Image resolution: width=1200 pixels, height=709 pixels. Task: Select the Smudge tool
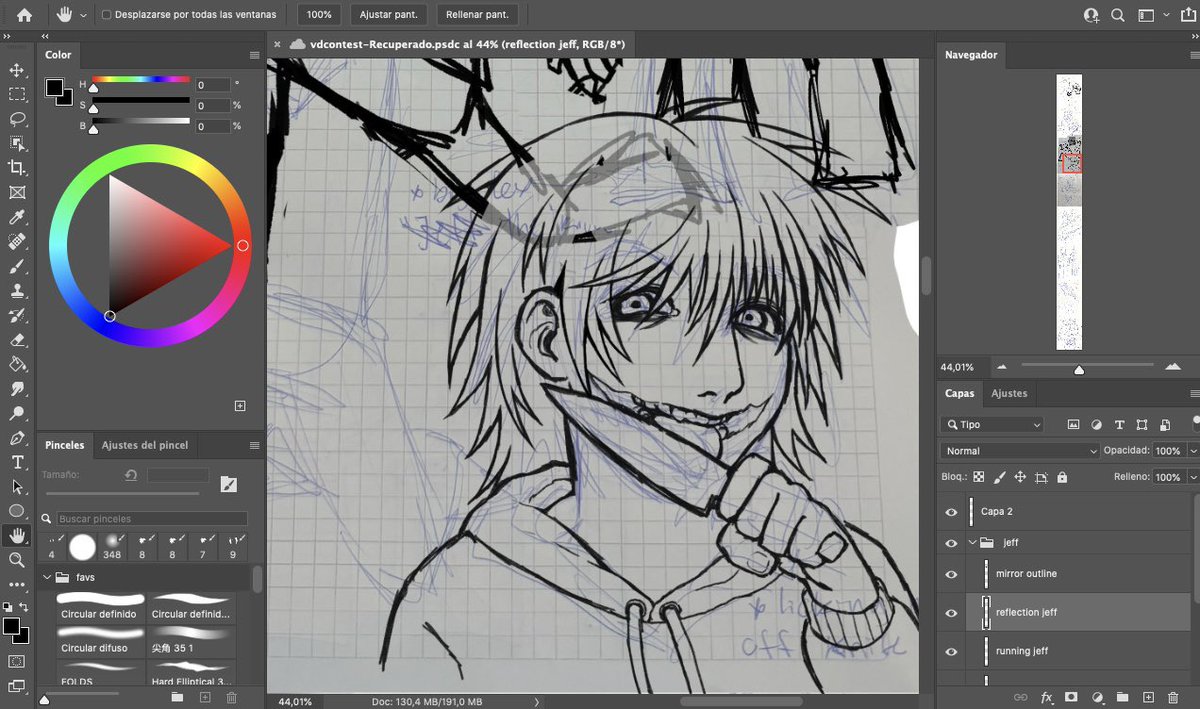coord(17,389)
